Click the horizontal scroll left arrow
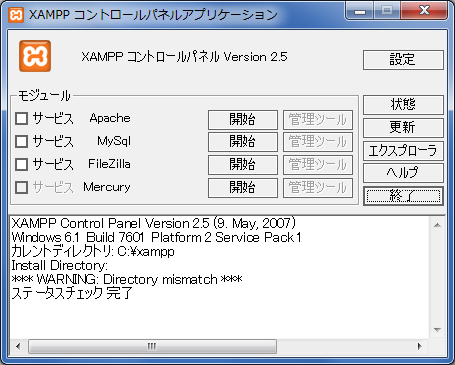Image resolution: width=455 pixels, height=365 pixels. (18, 346)
